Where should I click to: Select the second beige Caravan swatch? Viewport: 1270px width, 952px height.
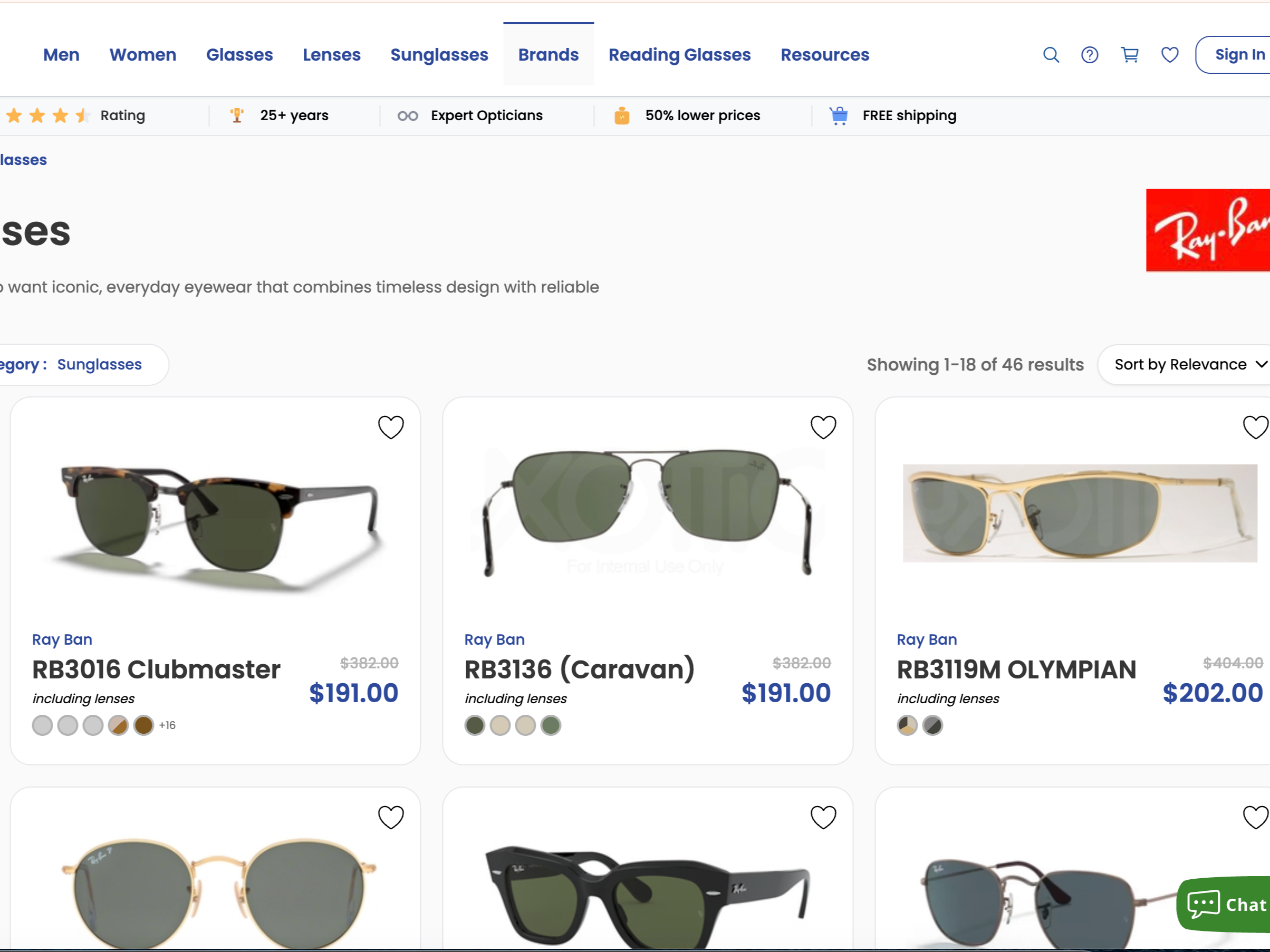point(500,725)
